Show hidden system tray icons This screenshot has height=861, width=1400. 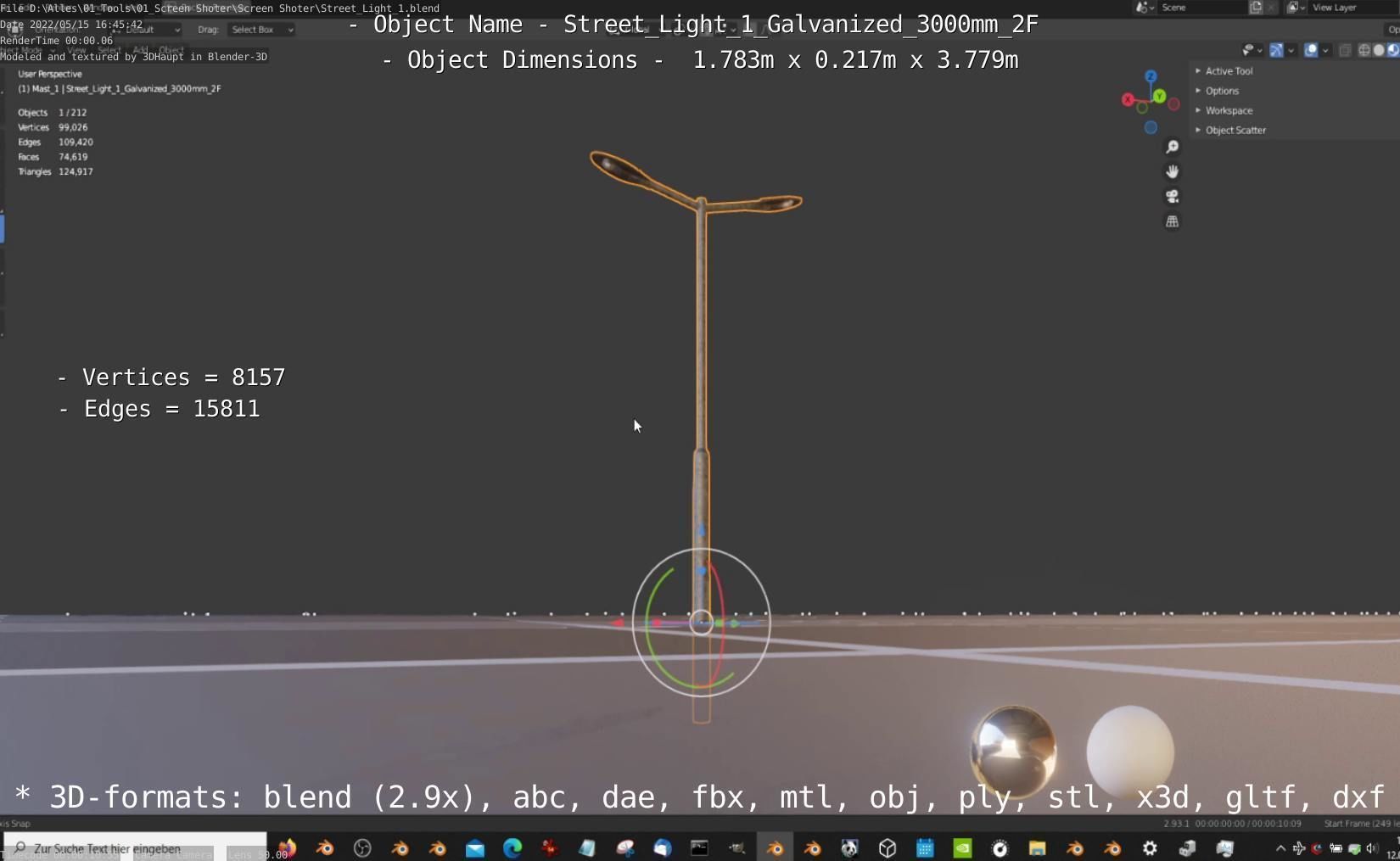click(1280, 848)
